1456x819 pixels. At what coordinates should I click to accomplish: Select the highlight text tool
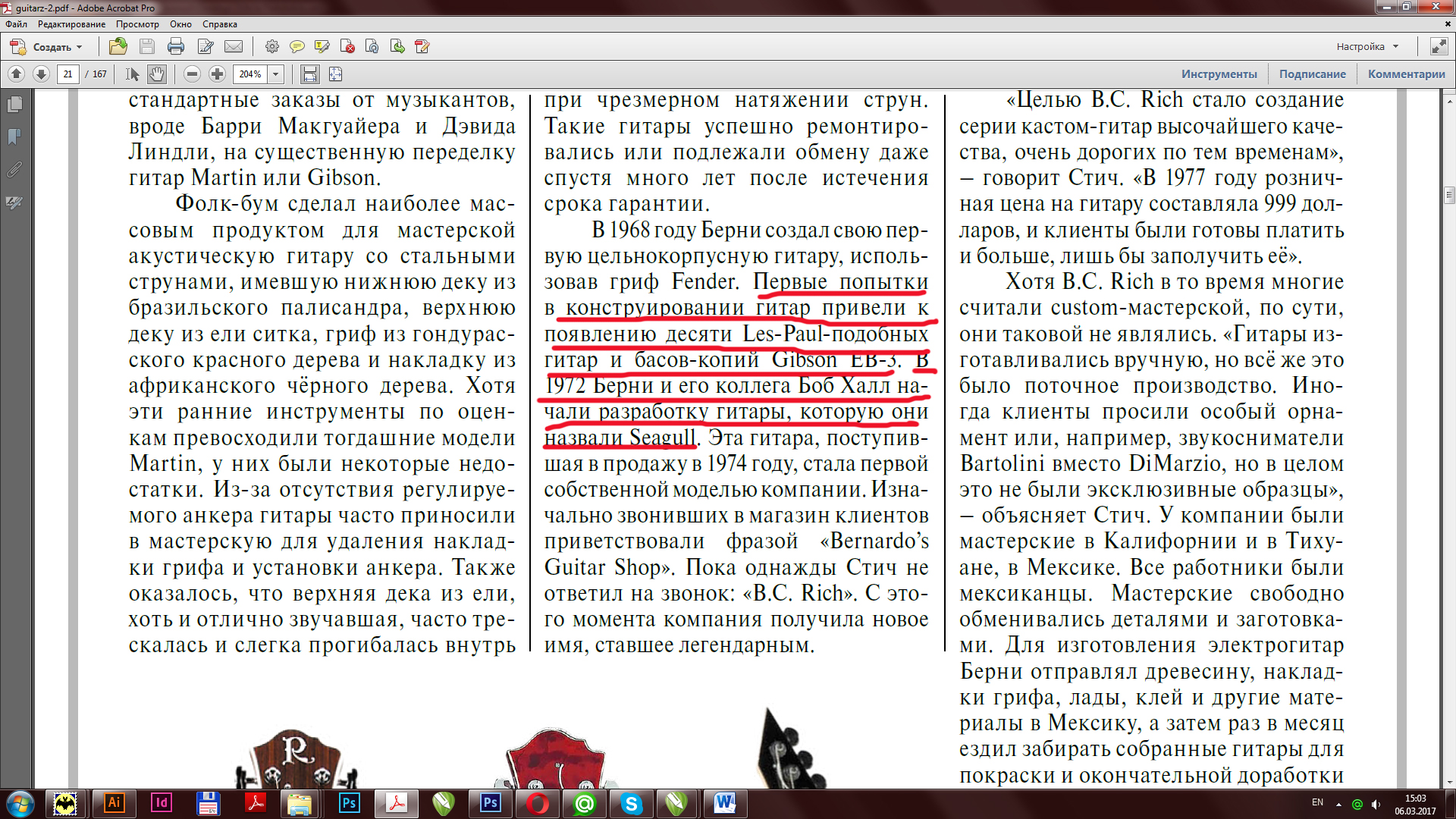click(x=322, y=47)
